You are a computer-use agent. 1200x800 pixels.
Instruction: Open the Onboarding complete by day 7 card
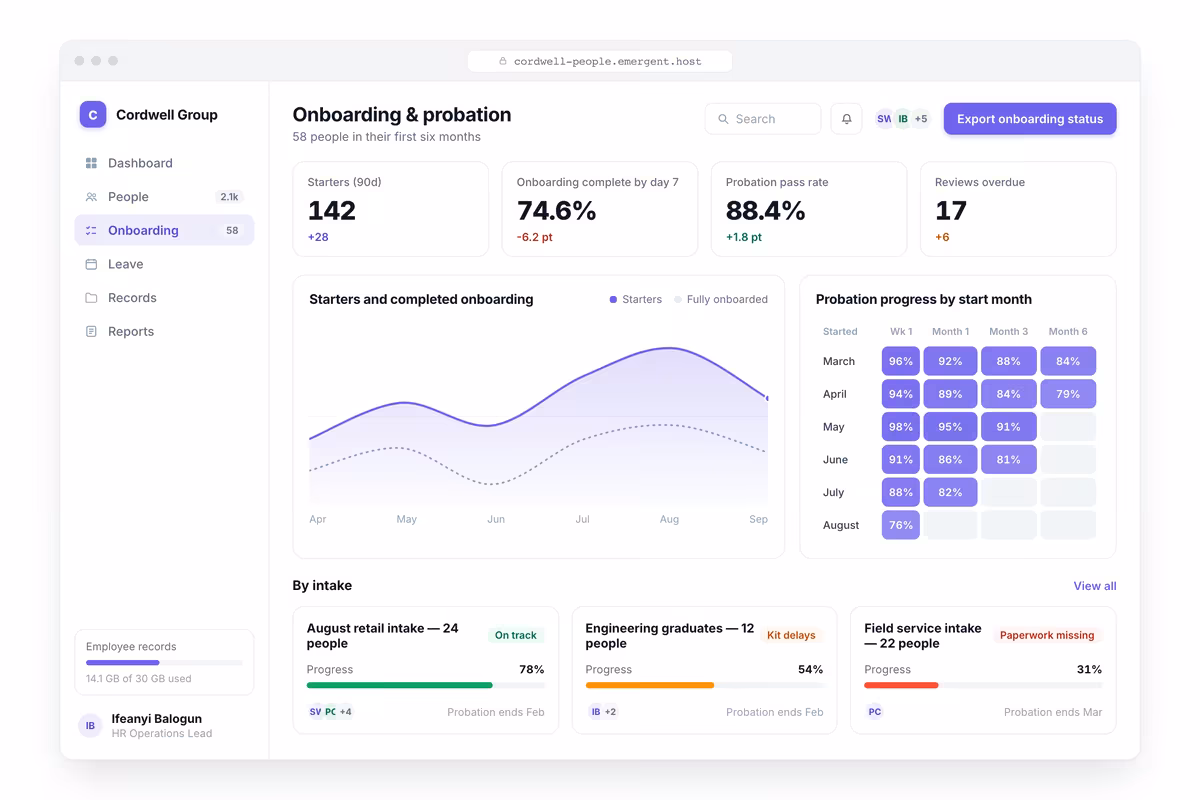(600, 209)
